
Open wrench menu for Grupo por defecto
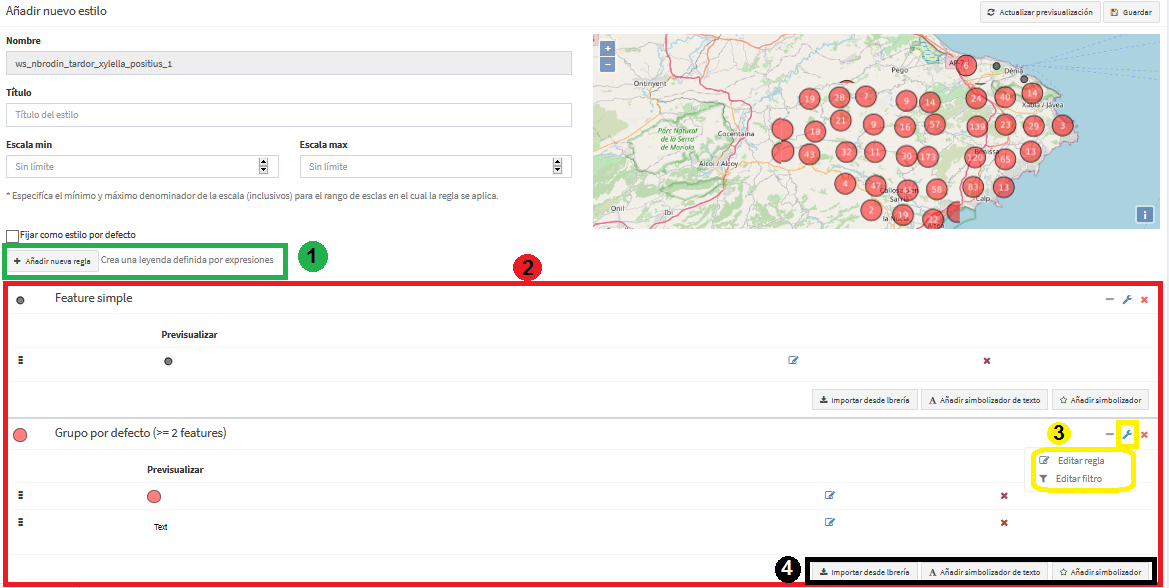1127,434
